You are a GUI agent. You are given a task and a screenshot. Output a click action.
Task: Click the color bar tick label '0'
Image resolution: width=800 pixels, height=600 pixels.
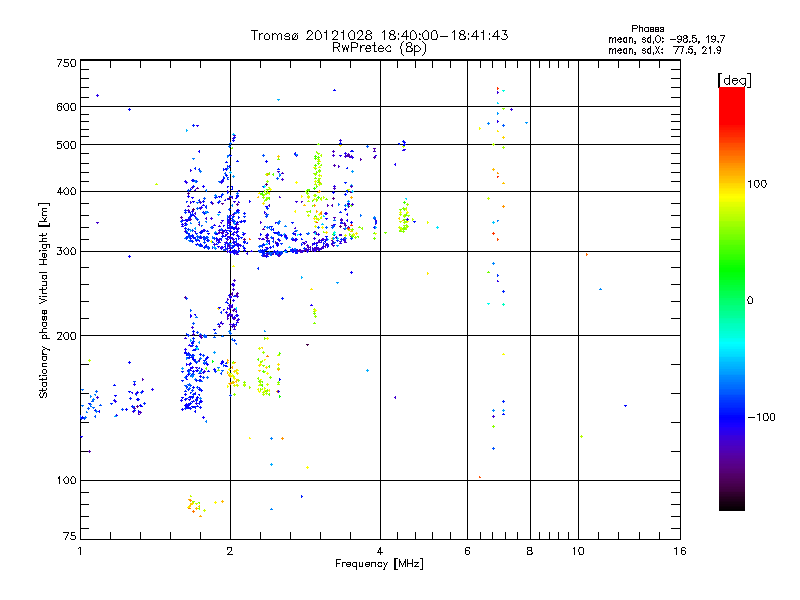click(750, 301)
